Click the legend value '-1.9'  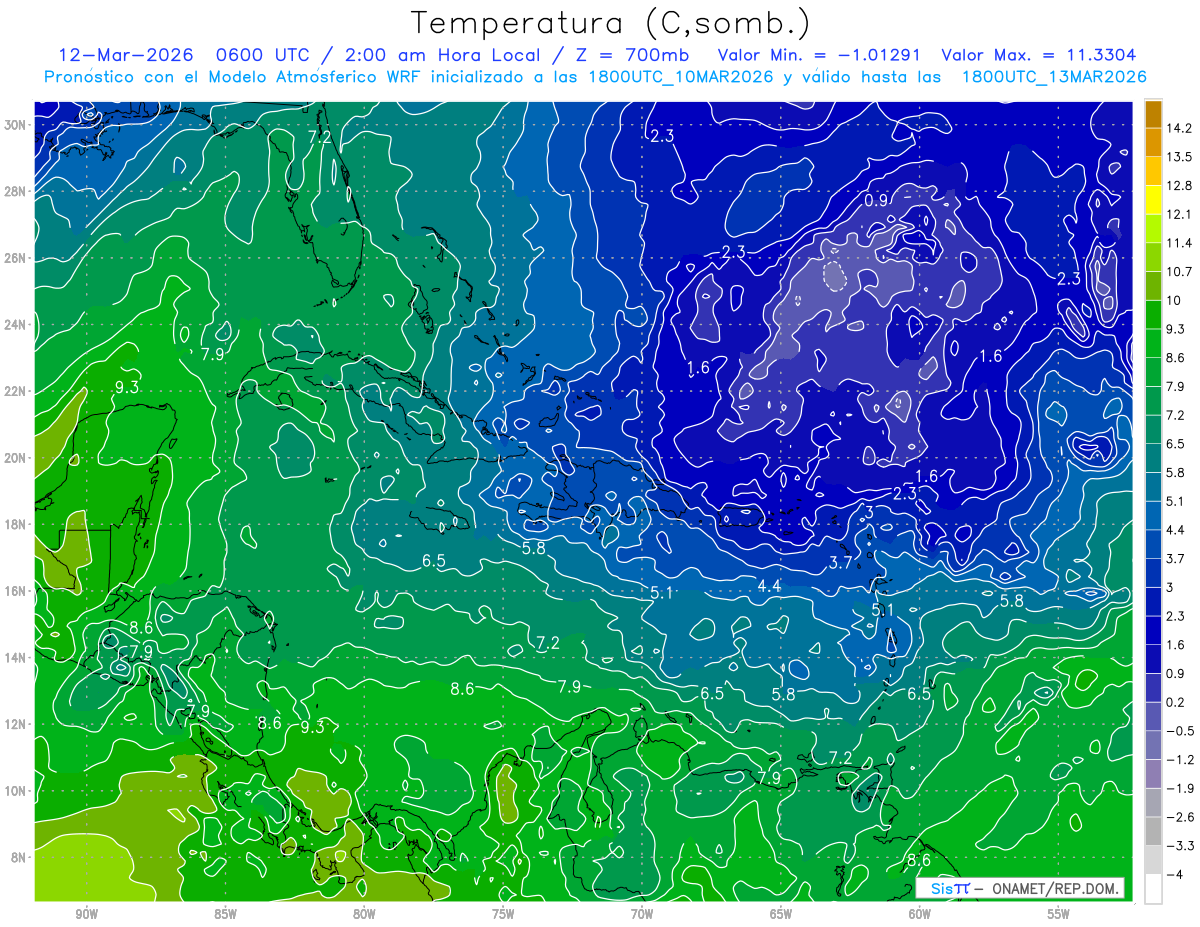click(x=1181, y=789)
